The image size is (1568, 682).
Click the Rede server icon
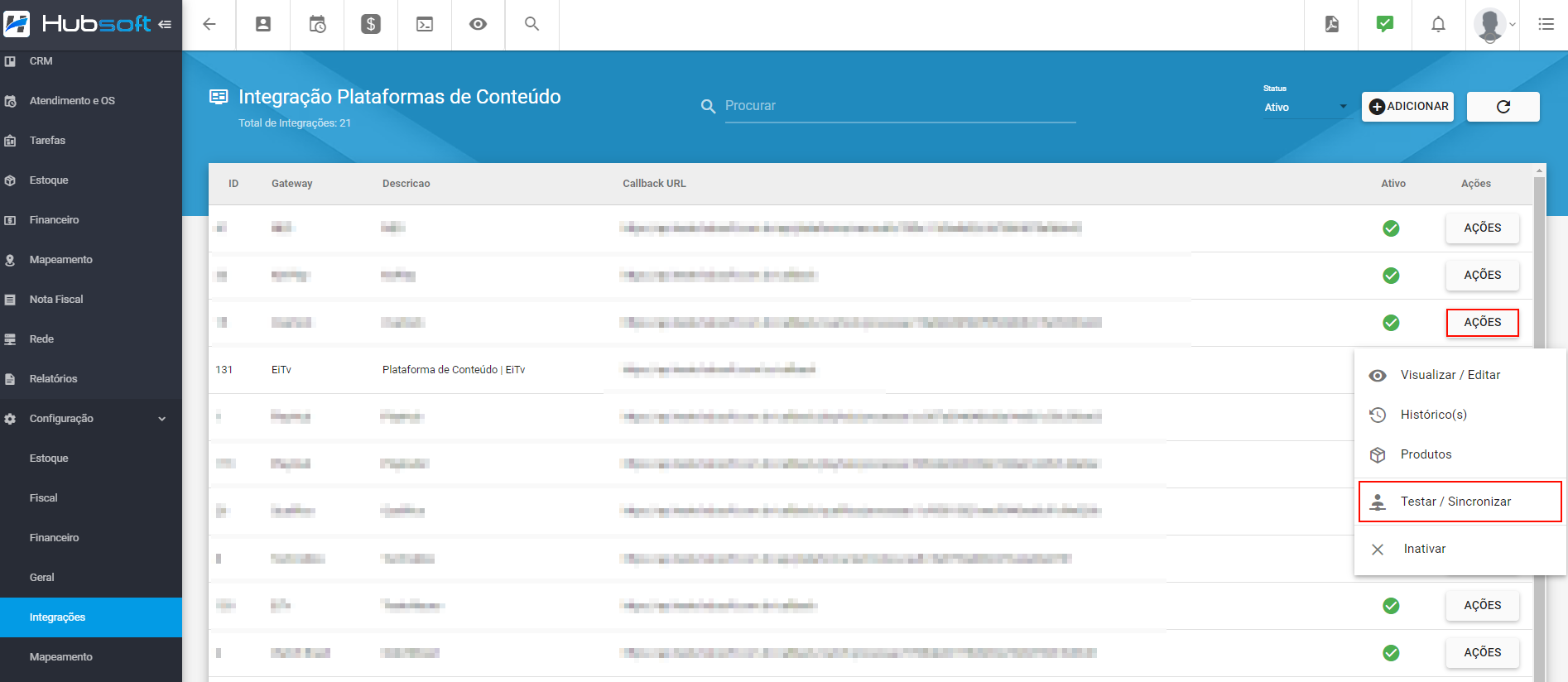(x=10, y=339)
